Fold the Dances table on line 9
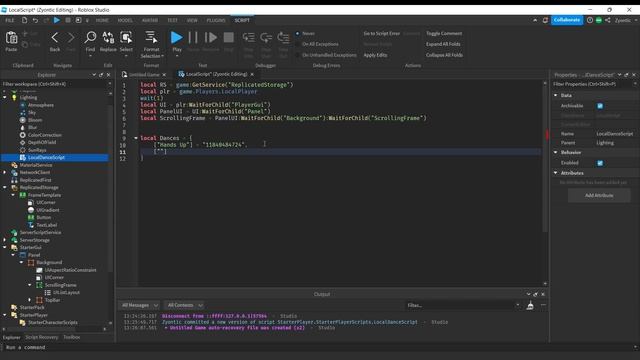The height and width of the screenshot is (360, 640). [x=136, y=138]
